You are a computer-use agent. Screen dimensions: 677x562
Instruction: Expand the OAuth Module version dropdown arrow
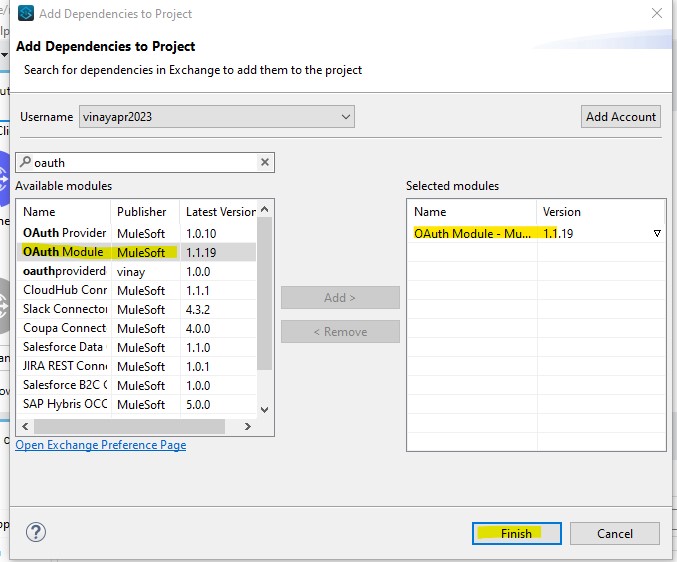(656, 233)
